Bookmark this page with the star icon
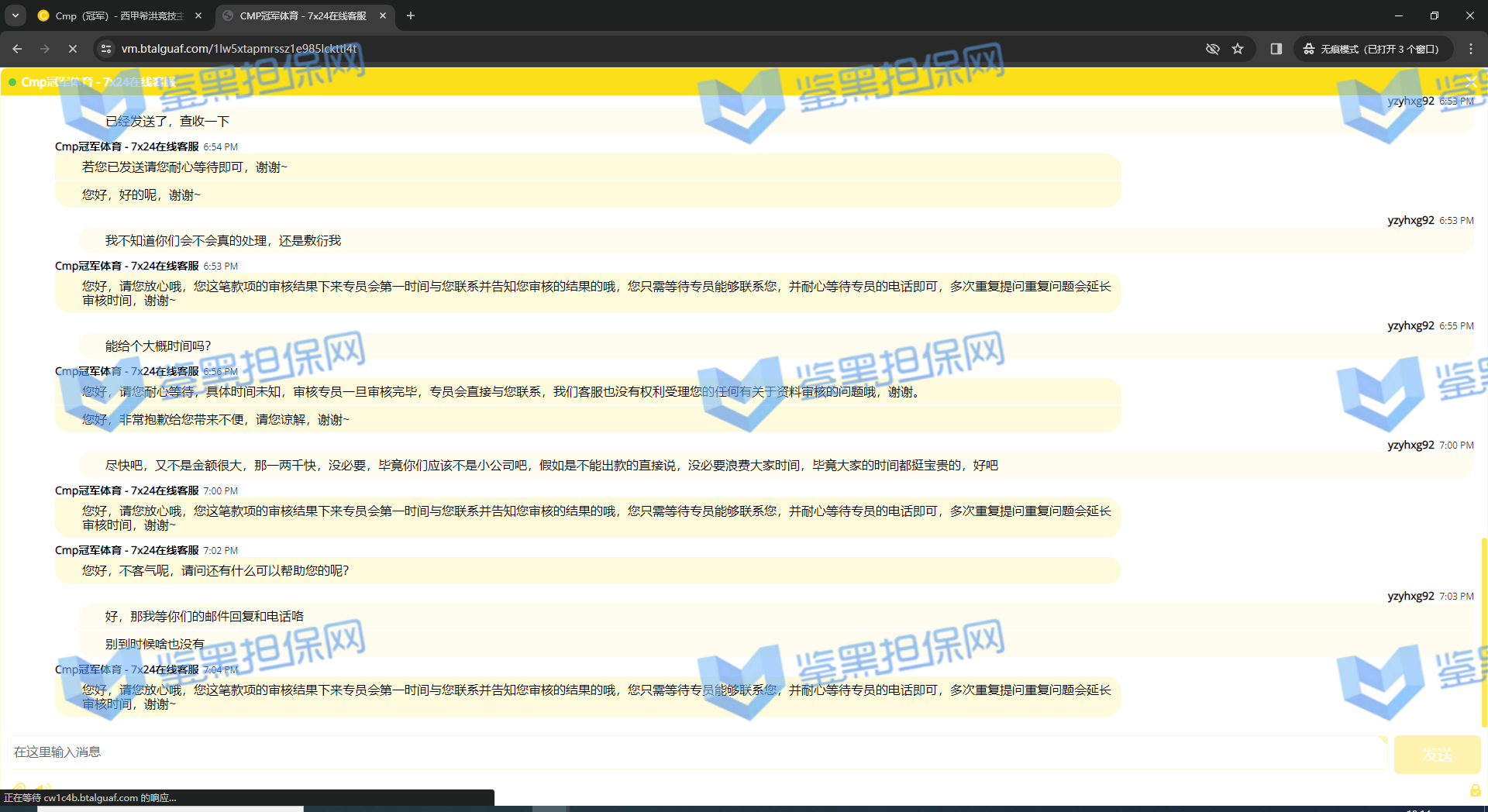Viewport: 1488px width, 812px height. pos(1238,49)
